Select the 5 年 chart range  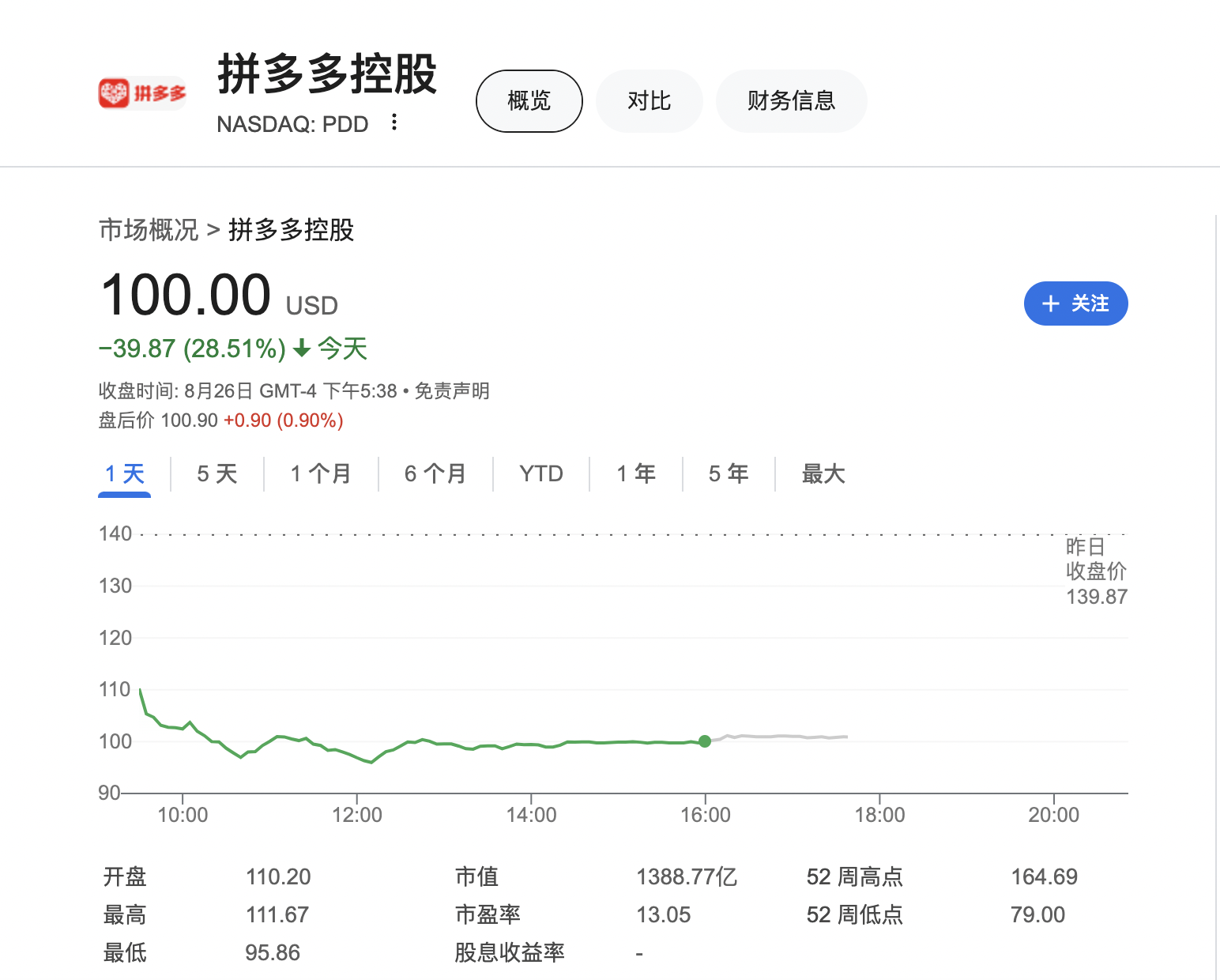tap(729, 474)
